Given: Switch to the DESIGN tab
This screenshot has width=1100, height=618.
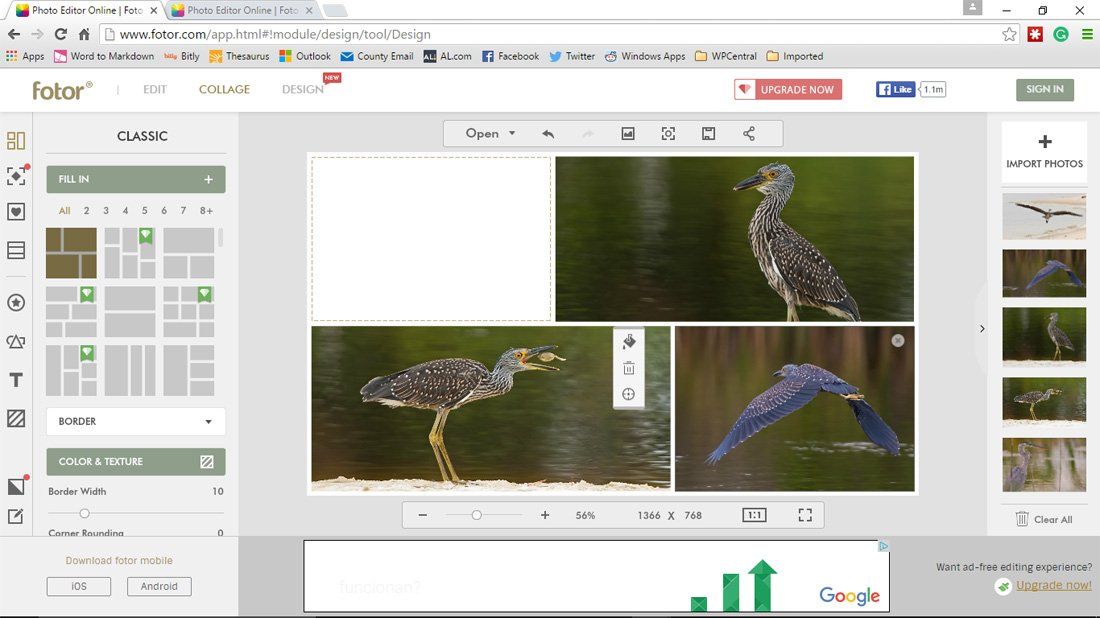Looking at the screenshot, I should pos(302,89).
